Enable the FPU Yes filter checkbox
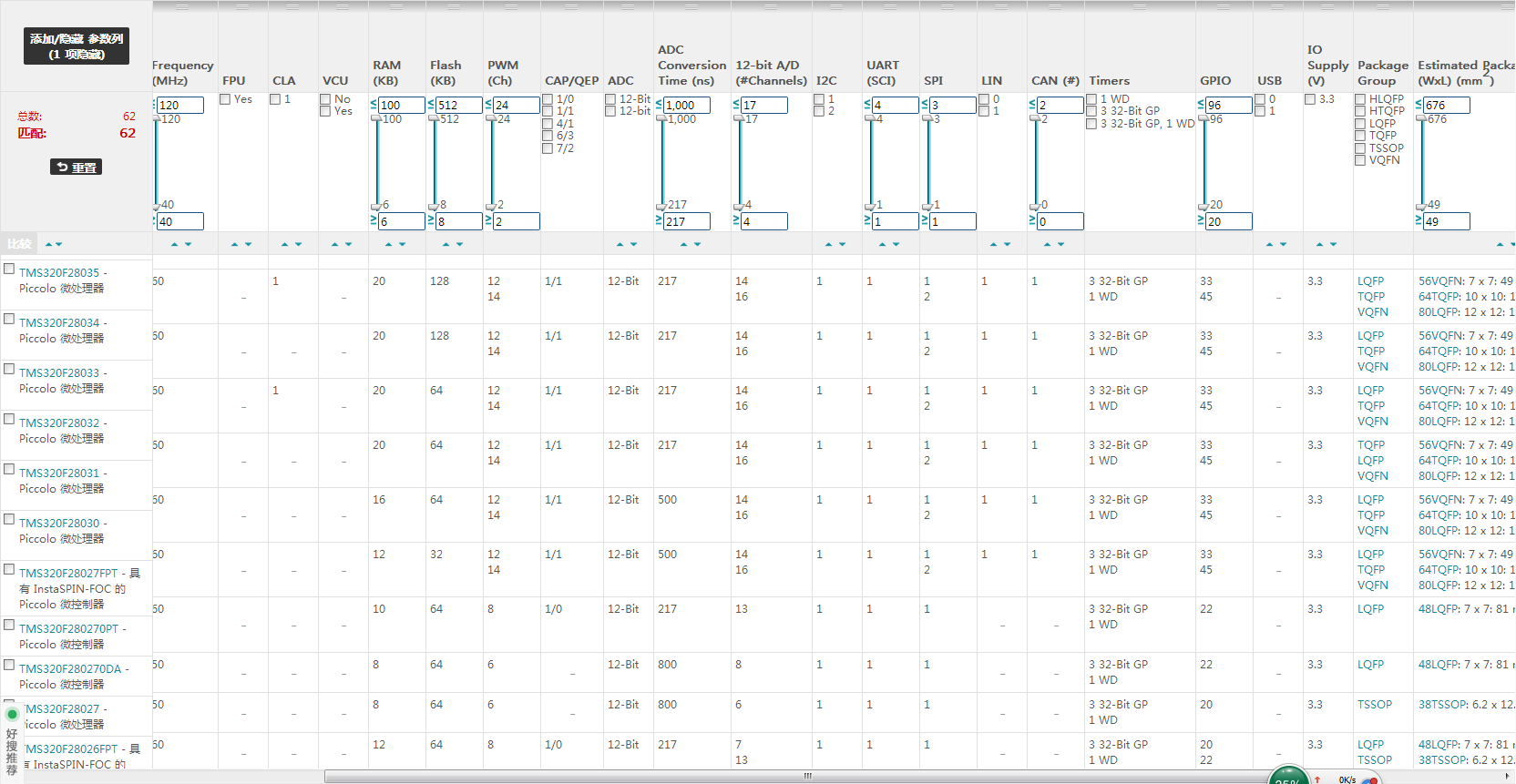This screenshot has width=1516, height=784. (x=225, y=99)
